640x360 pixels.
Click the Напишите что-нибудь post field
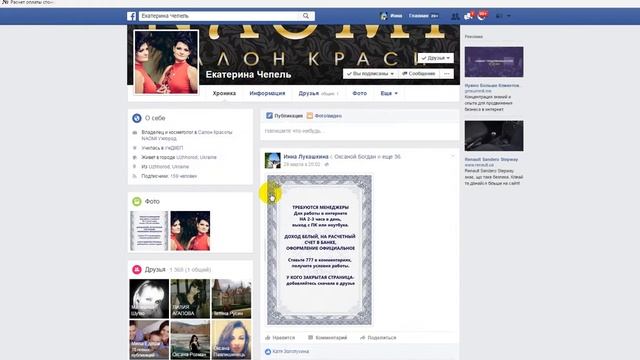[x=359, y=131]
